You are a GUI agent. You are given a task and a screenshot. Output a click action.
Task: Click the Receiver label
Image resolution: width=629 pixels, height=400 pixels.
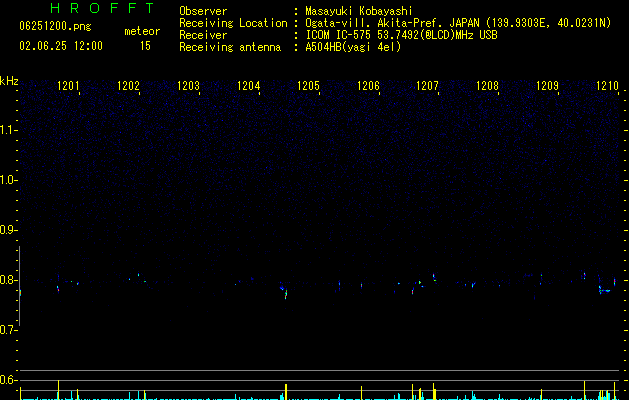(203, 35)
